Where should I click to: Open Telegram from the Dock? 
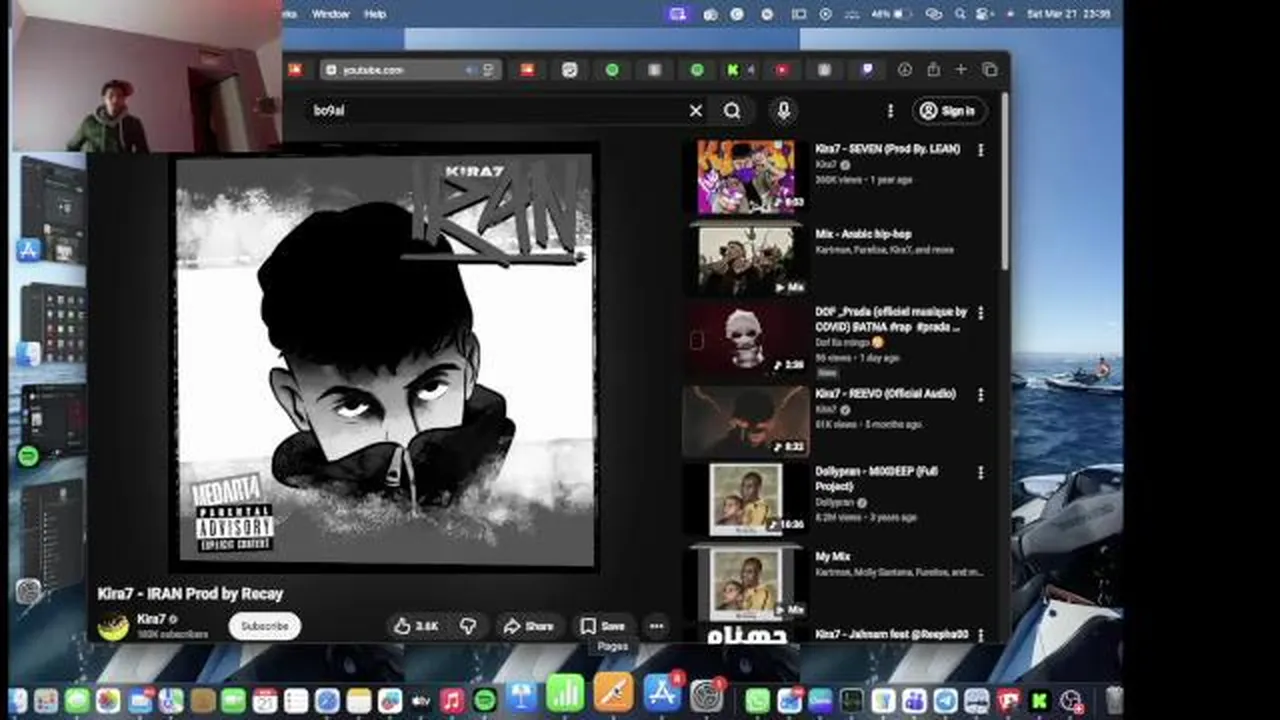[945, 701]
